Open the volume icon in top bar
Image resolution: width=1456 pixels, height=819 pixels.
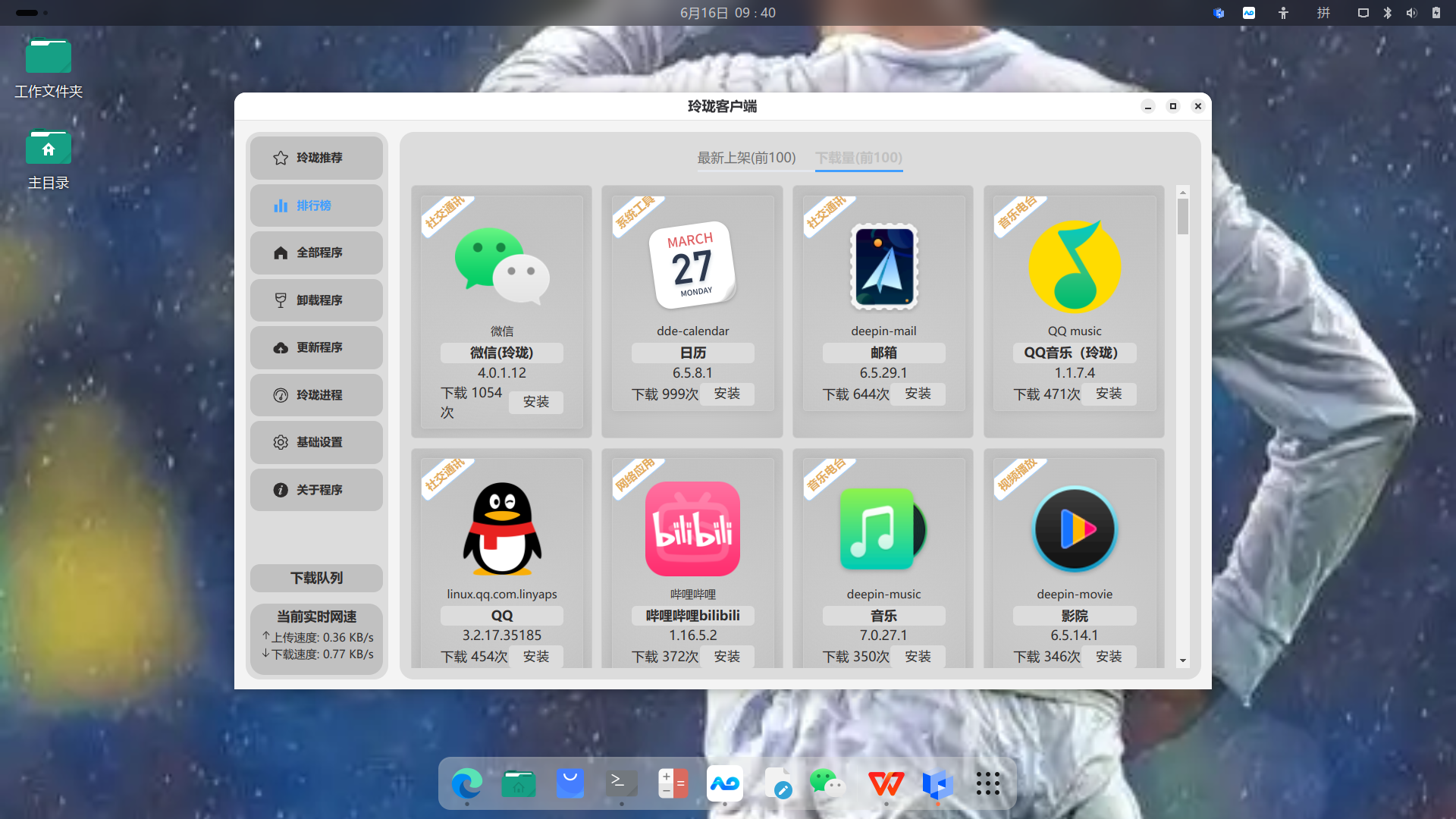click(1411, 13)
